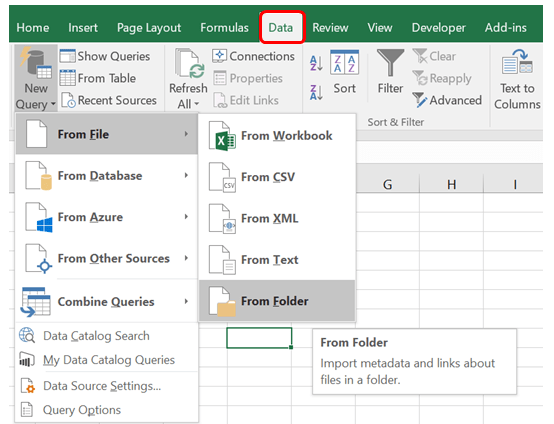The width and height of the screenshot is (554, 424).
Task: Click the Show Queries icon
Action: click(67, 56)
